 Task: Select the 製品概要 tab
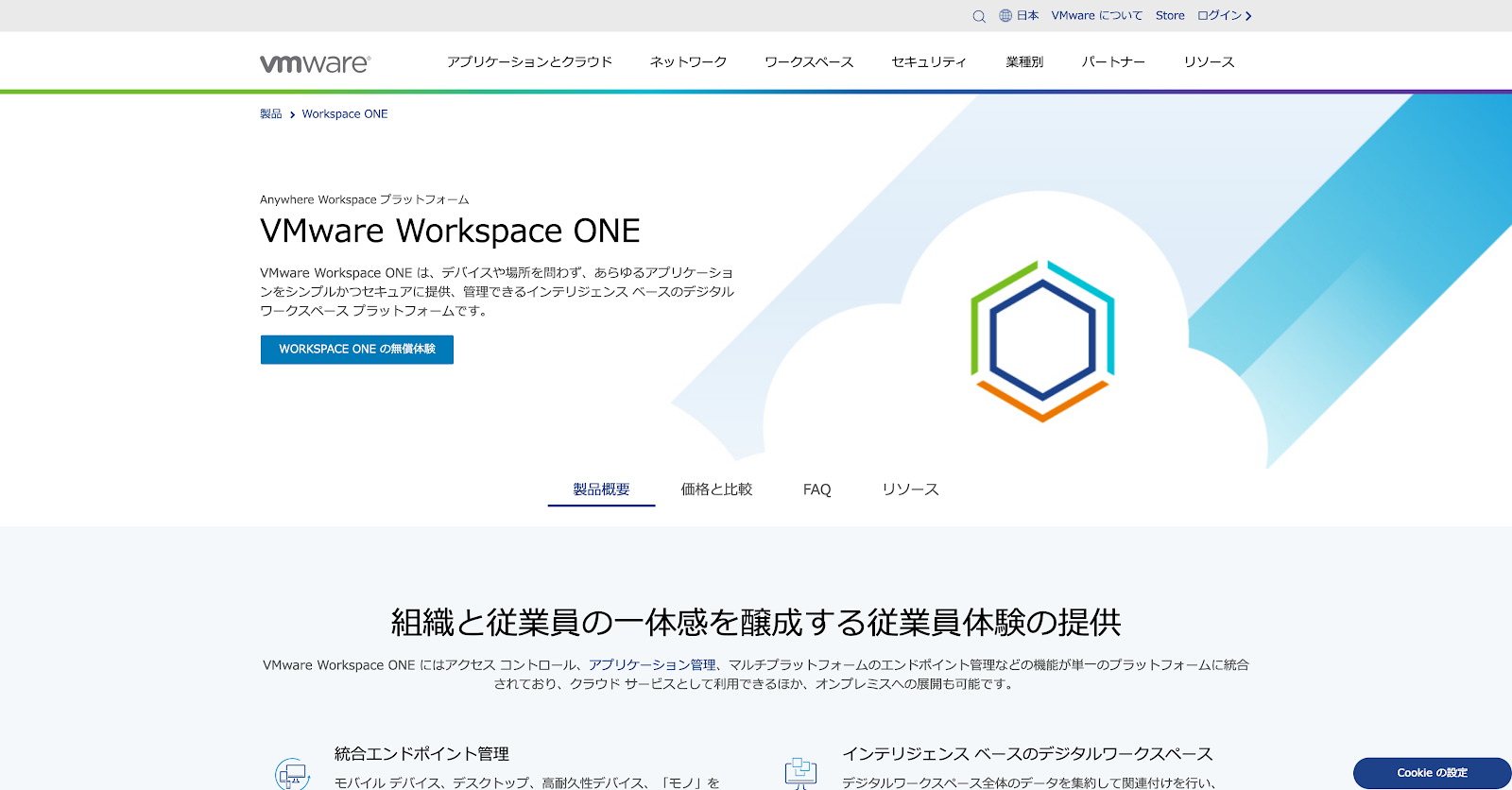pos(601,489)
